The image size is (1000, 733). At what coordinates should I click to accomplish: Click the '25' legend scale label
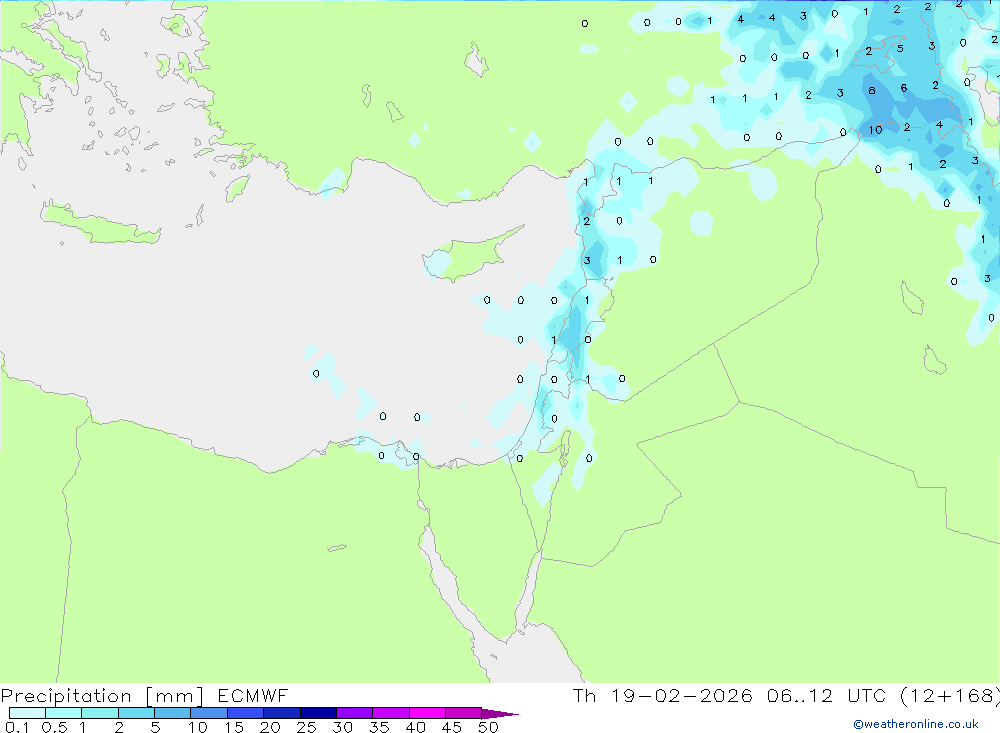[306, 727]
